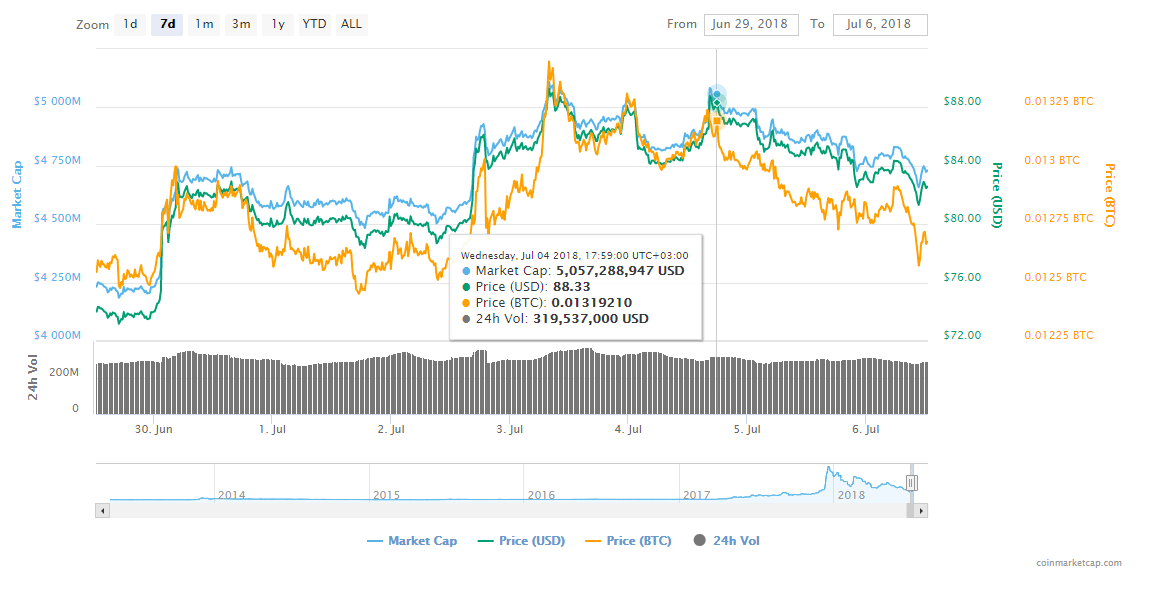Click the navigator horizontal scrollbar track

(x=500, y=510)
